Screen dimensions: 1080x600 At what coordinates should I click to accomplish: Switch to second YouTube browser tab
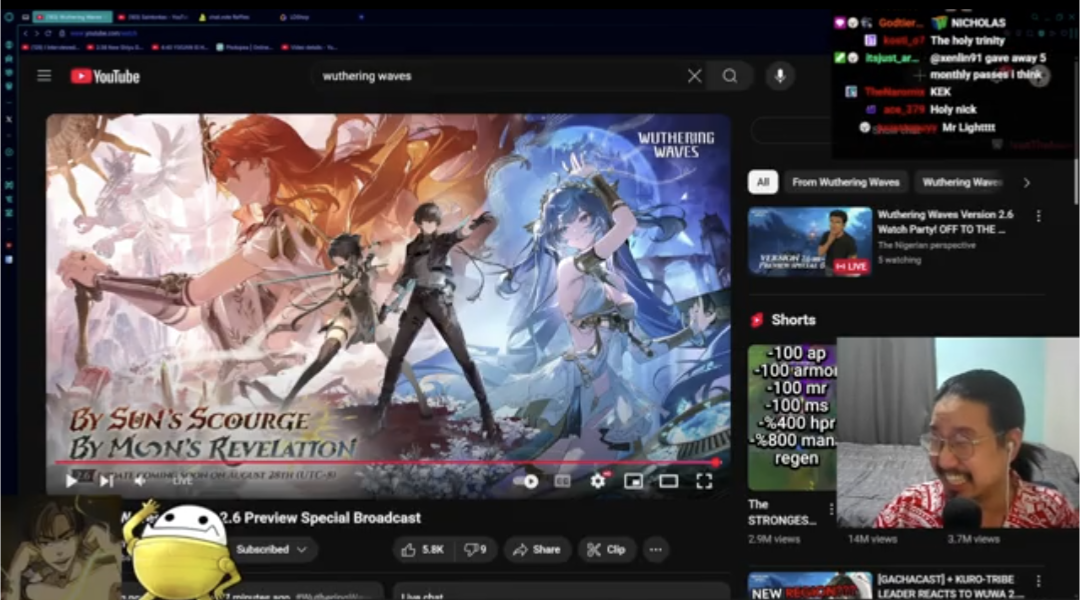(155, 17)
